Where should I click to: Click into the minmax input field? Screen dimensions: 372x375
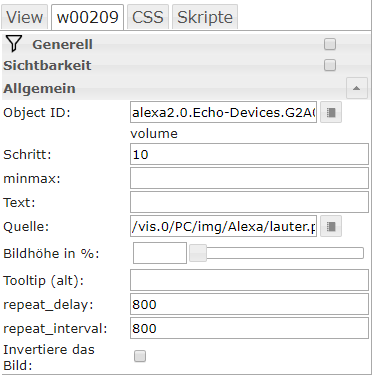point(249,178)
